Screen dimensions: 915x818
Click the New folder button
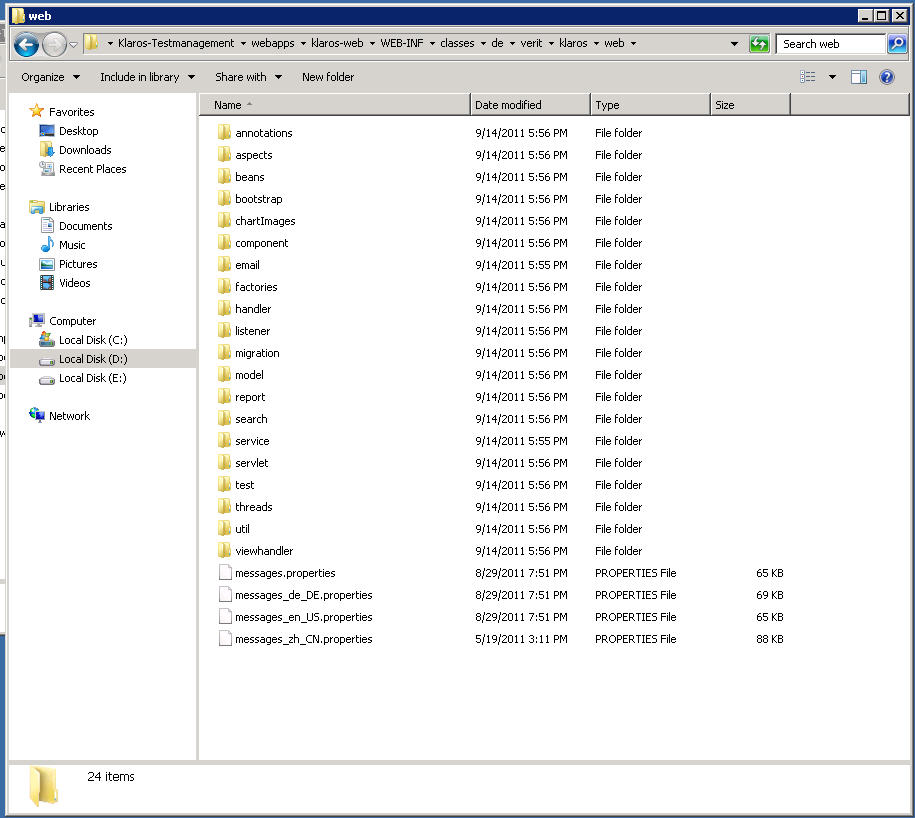coord(328,77)
